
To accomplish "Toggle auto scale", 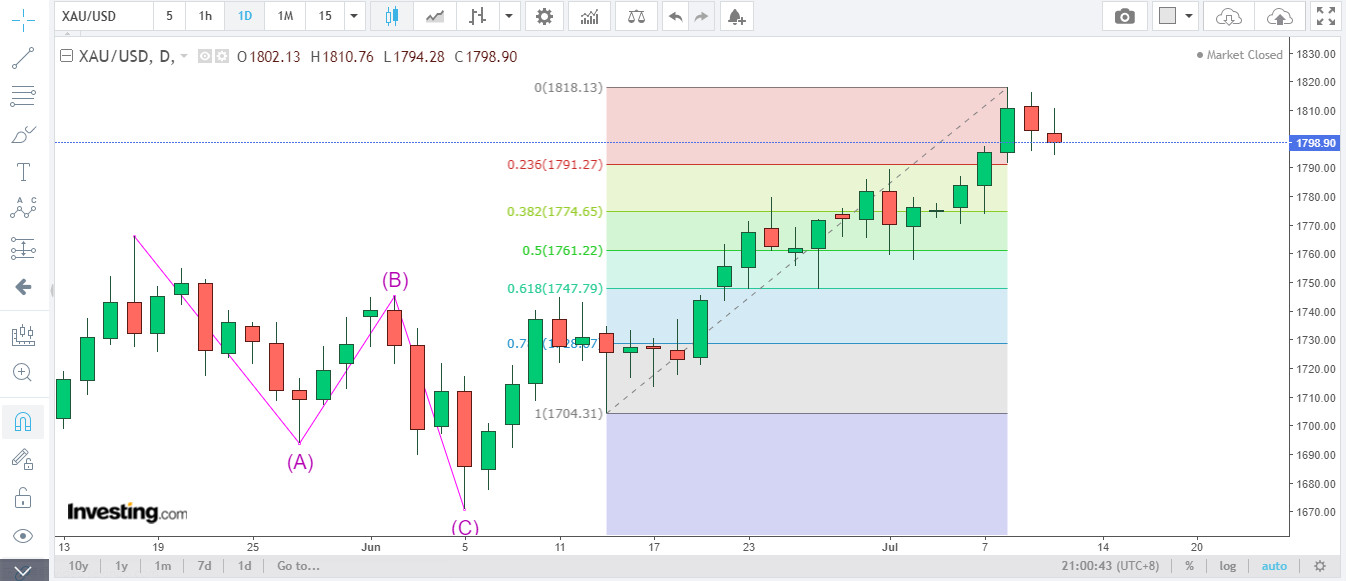I will click(1274, 566).
